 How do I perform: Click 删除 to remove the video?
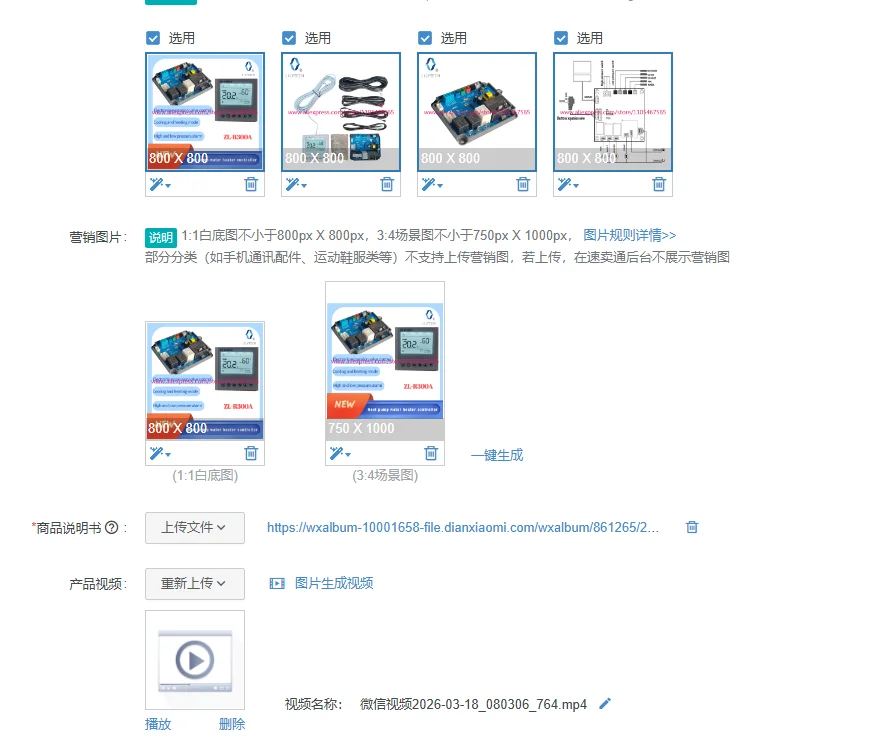[232, 724]
